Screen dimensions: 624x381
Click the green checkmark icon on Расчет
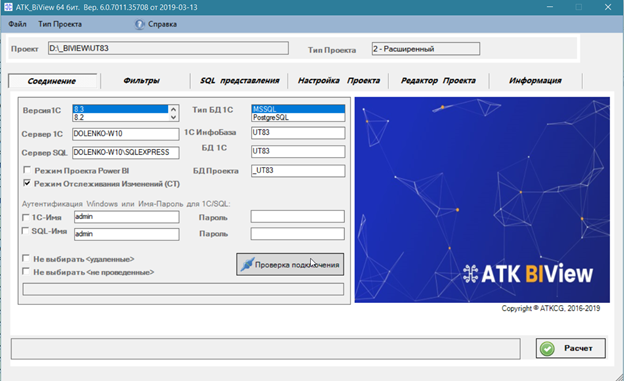pos(547,348)
